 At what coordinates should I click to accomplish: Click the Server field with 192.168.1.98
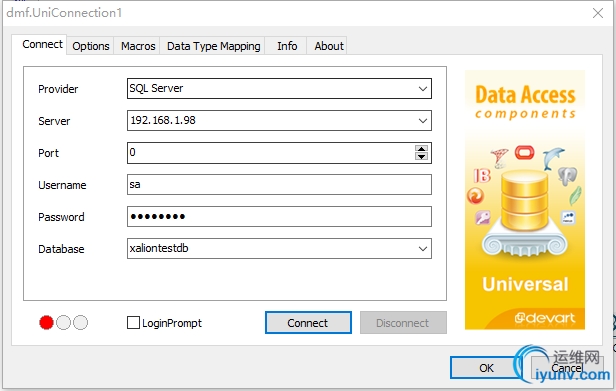click(x=279, y=121)
